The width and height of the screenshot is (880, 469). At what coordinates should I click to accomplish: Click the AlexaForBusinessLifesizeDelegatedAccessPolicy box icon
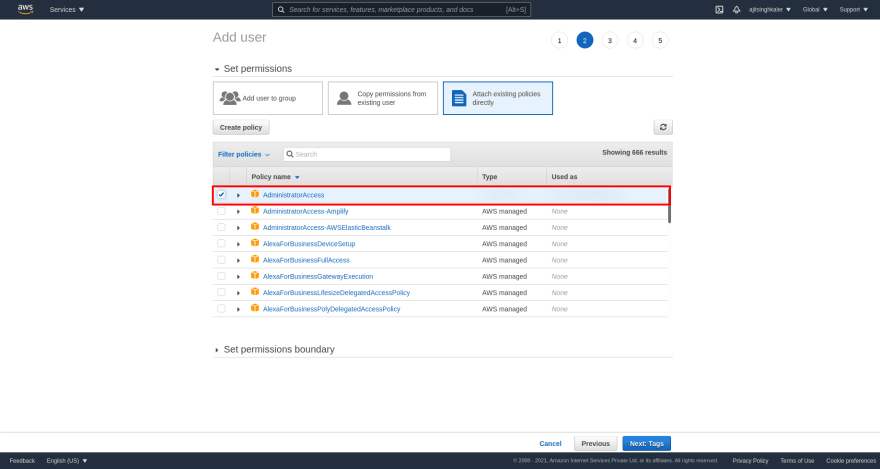tap(255, 292)
